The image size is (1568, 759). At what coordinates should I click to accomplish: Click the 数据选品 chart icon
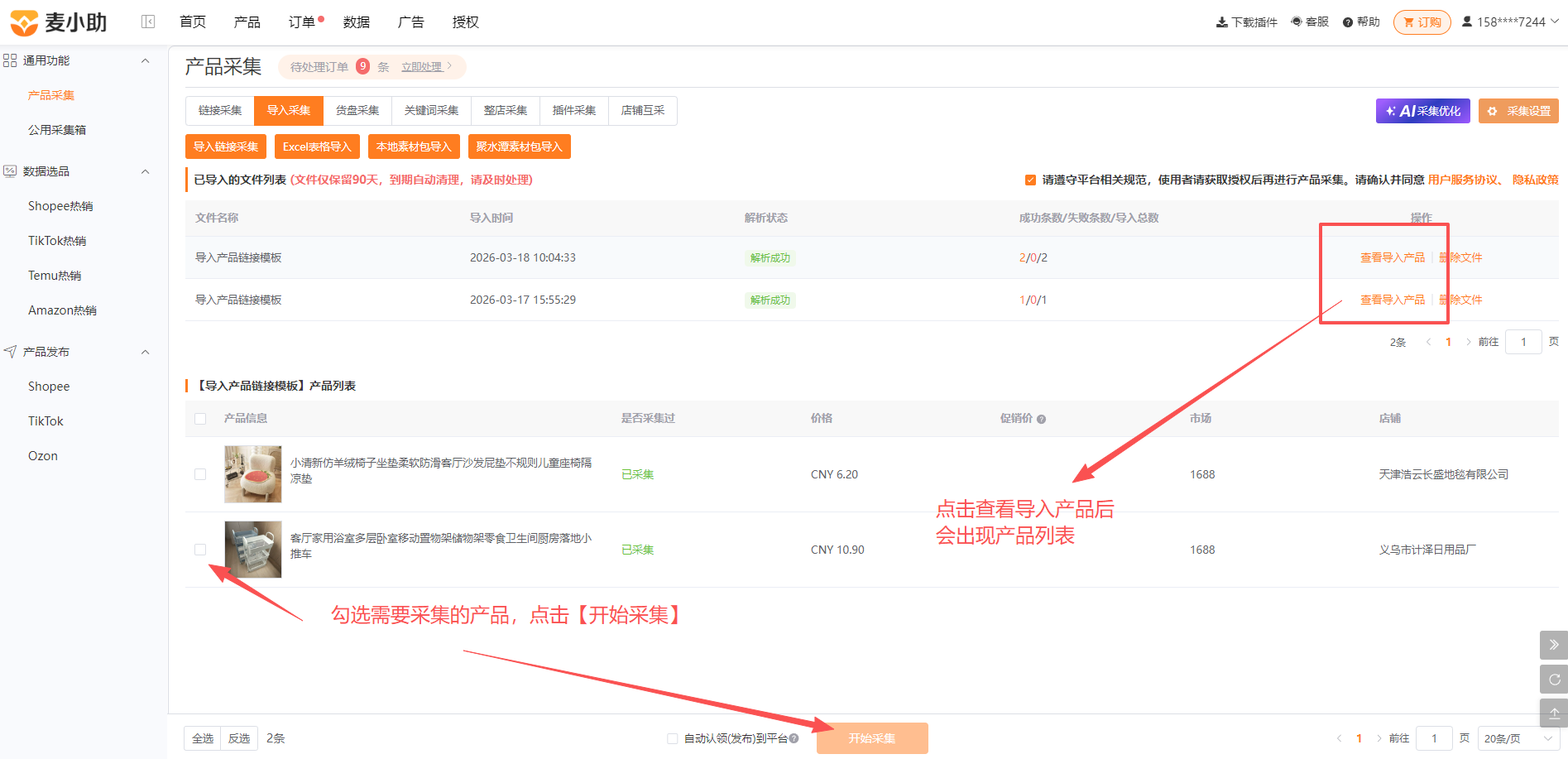(10, 171)
